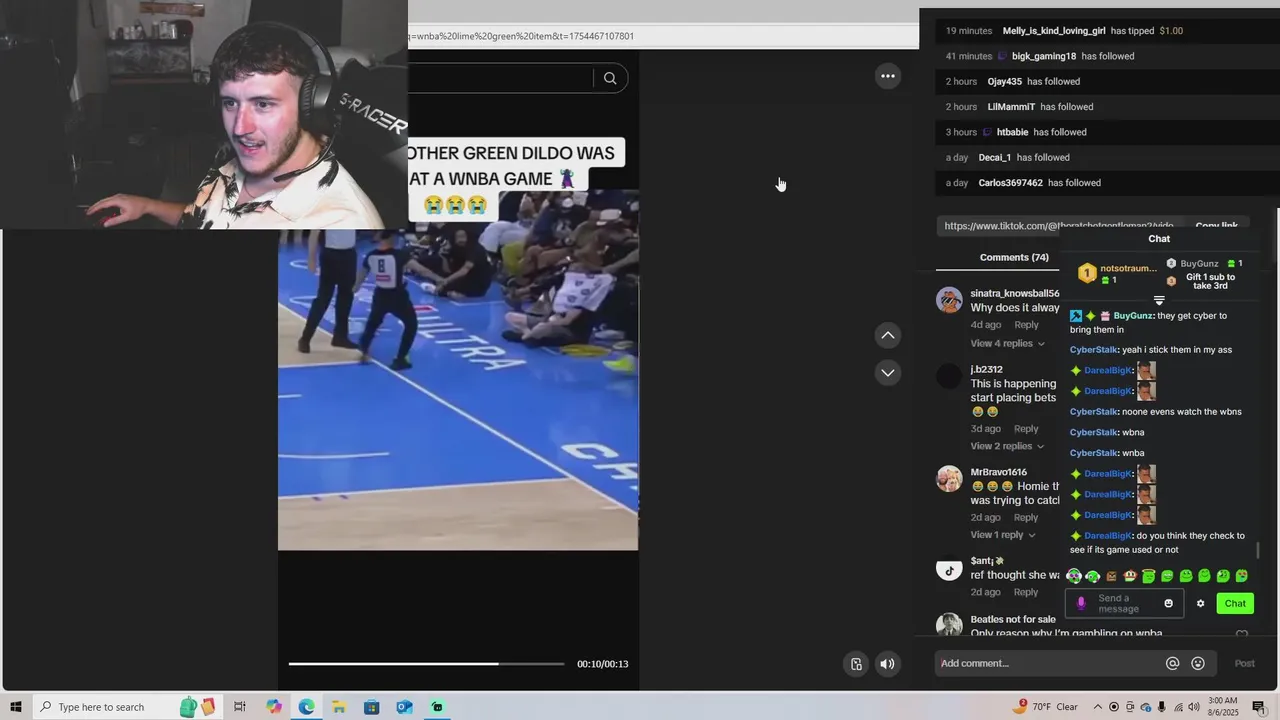Open Microsoft Edge on taskbar
Viewport: 1280px width, 720px height.
point(306,707)
